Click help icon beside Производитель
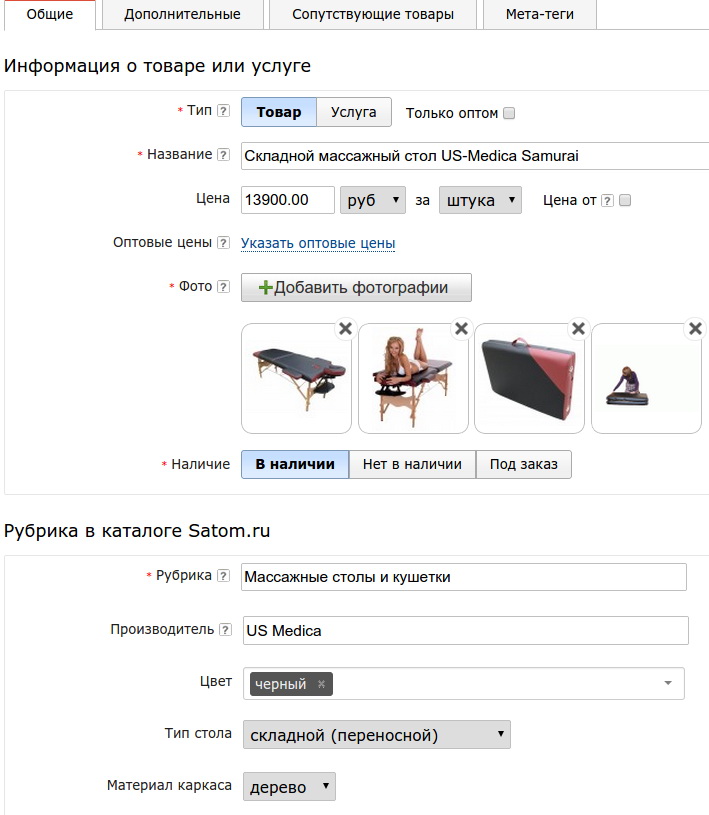The image size is (709, 815). (225, 630)
